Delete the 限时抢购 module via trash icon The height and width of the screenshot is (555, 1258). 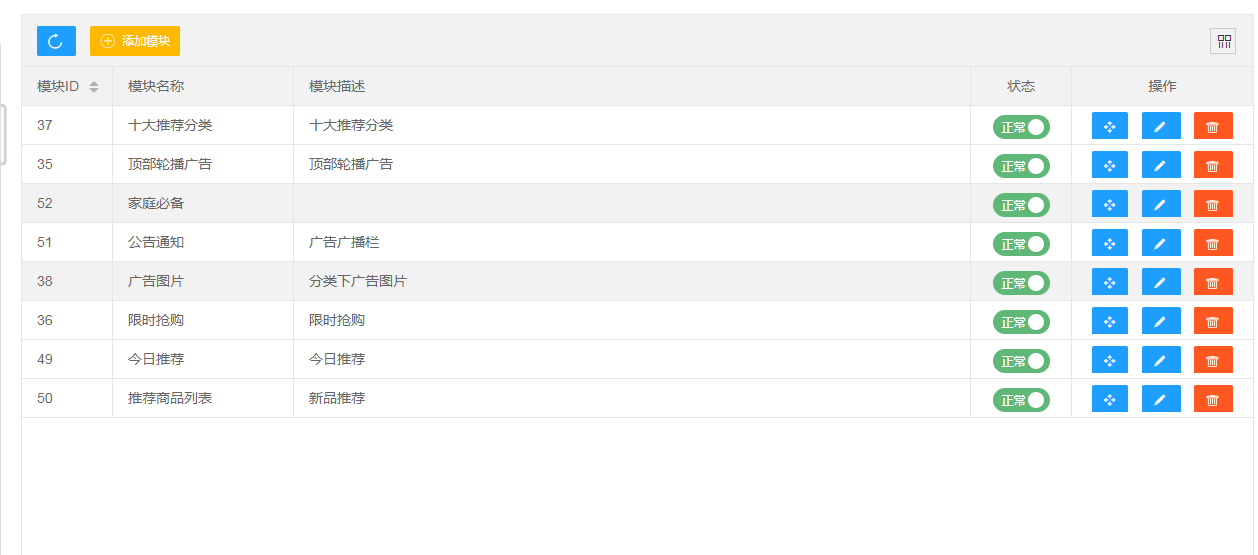point(1213,321)
